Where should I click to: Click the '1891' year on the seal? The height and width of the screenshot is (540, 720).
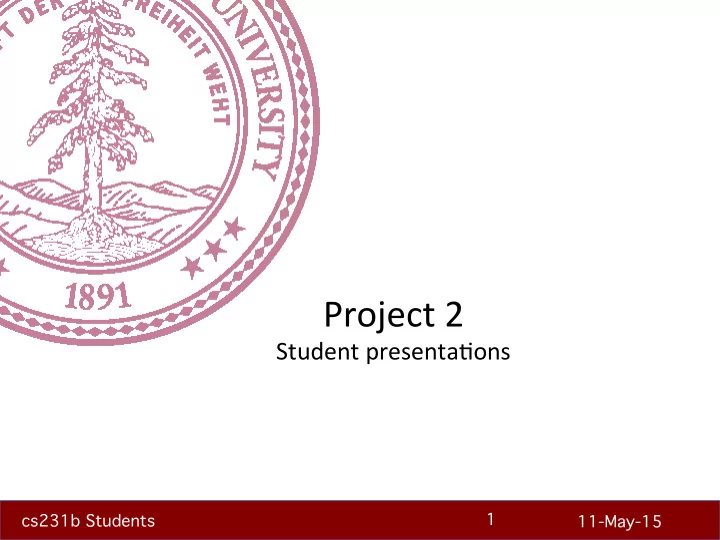[98, 296]
